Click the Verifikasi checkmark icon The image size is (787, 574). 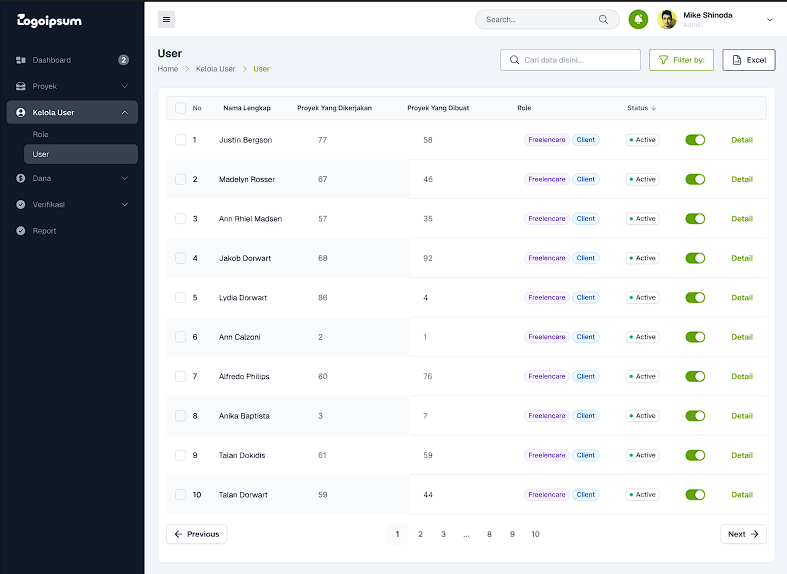click(21, 204)
